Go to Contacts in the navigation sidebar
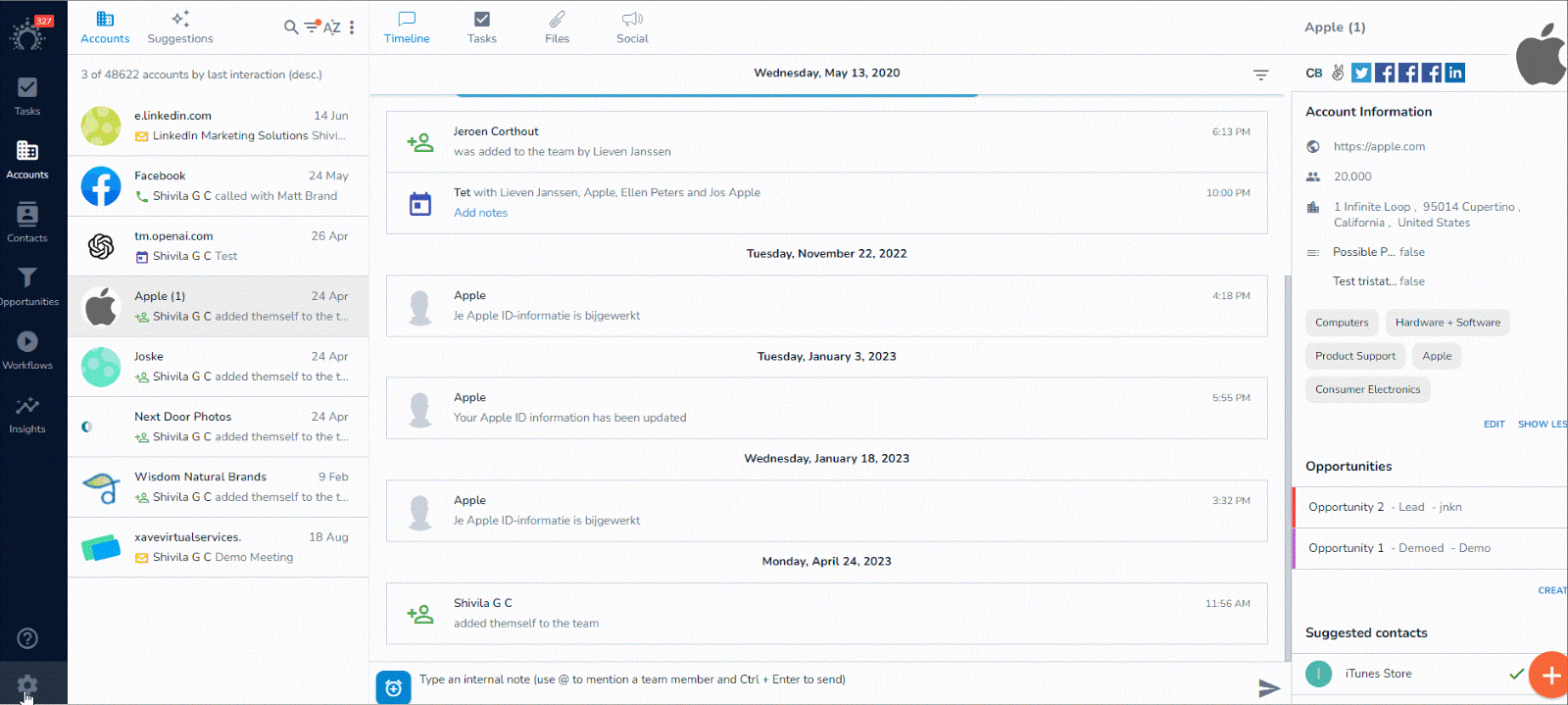 click(27, 223)
